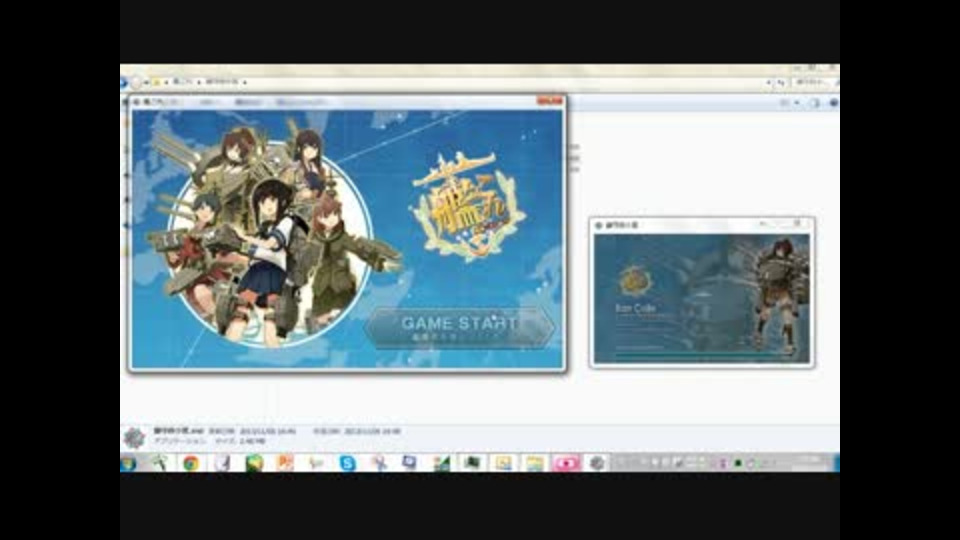Click the gray gear application icon on the taskbar
Image resolution: width=960 pixels, height=540 pixels.
(597, 463)
